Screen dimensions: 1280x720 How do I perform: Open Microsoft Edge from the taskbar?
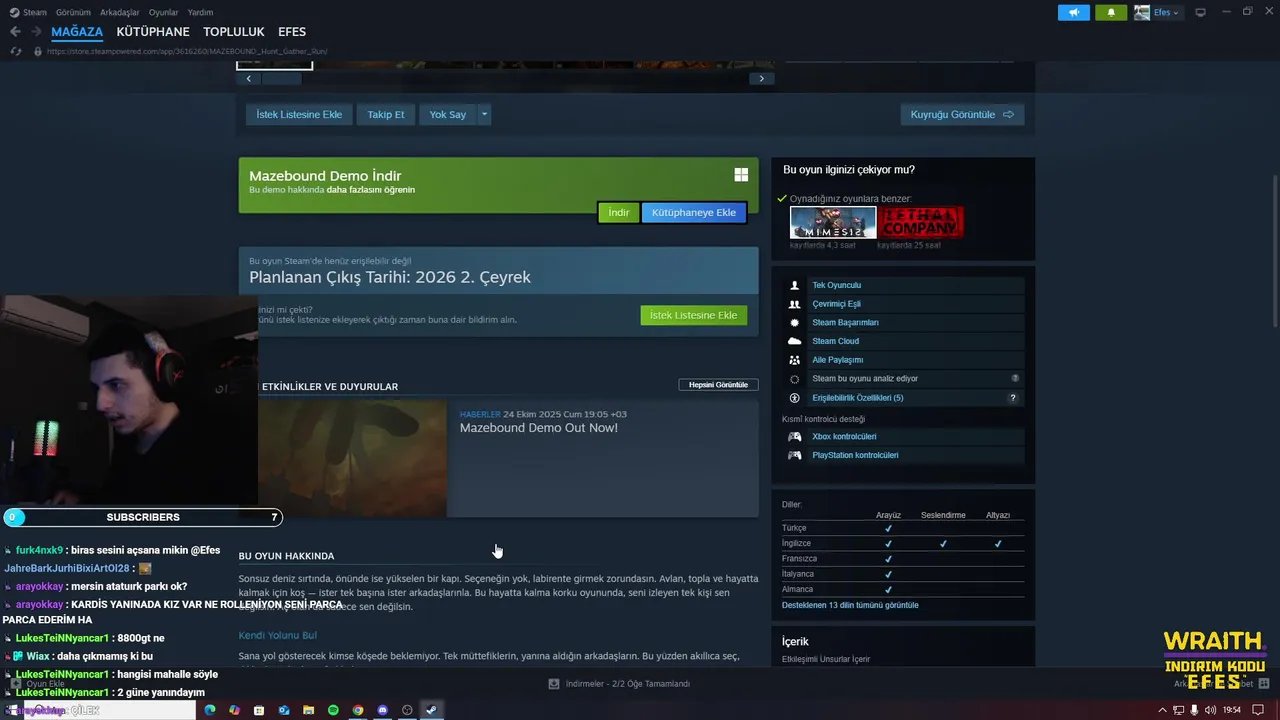pos(209,710)
